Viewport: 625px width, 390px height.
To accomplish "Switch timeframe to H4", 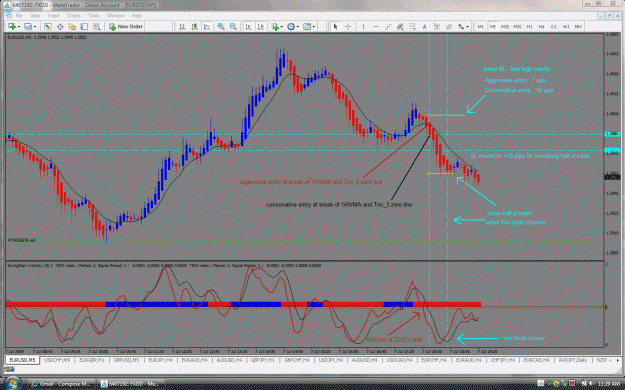I will click(x=542, y=27).
